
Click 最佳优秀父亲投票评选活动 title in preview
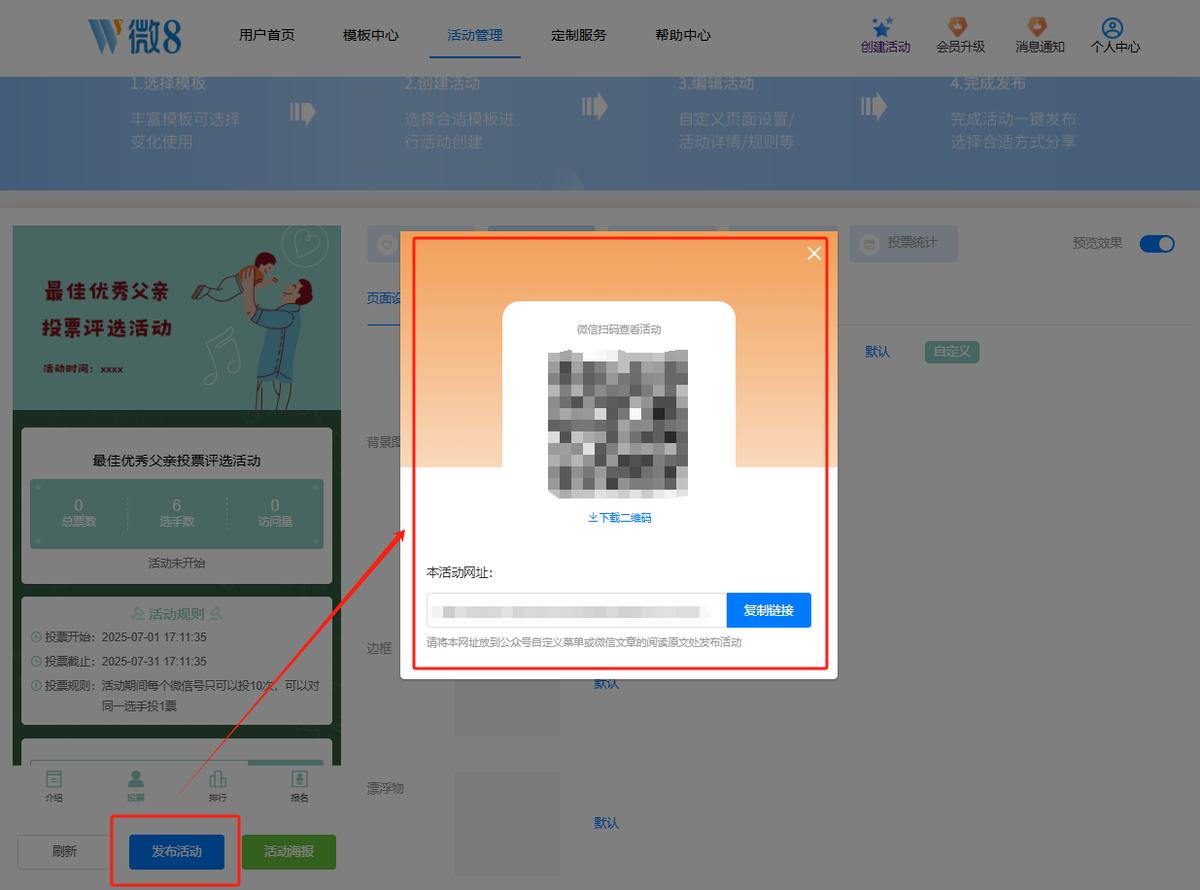[x=177, y=461]
